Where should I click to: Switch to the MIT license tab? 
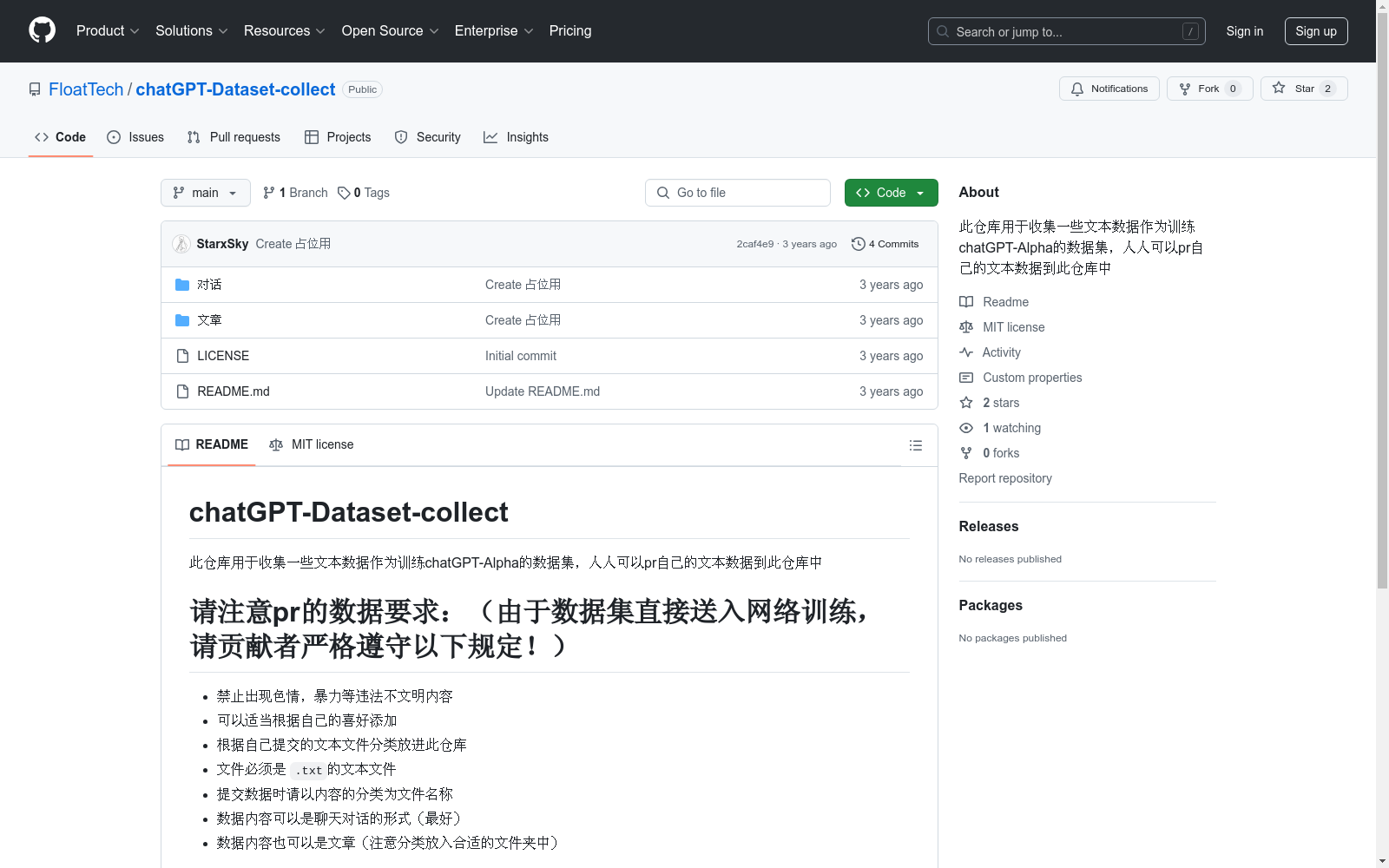(x=312, y=444)
